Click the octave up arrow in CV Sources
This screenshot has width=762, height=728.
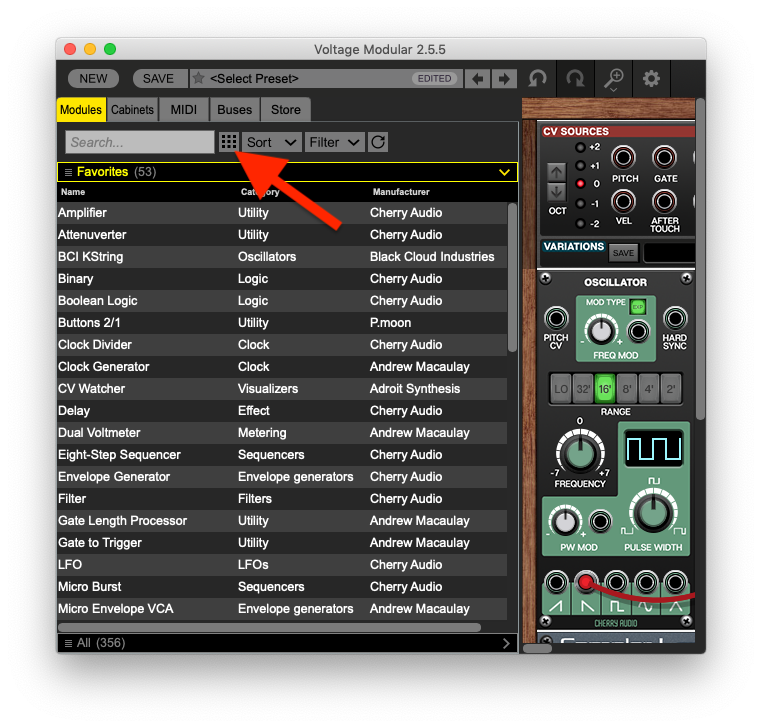(x=556, y=172)
